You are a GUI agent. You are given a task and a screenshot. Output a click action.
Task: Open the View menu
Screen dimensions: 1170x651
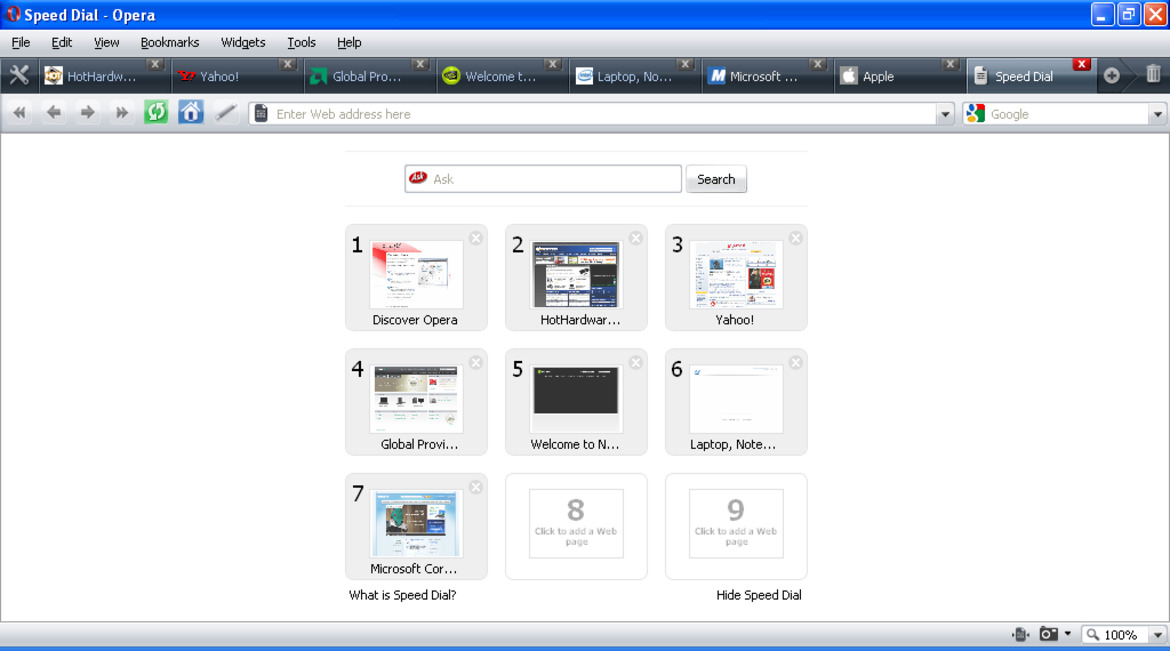pyautogui.click(x=106, y=43)
